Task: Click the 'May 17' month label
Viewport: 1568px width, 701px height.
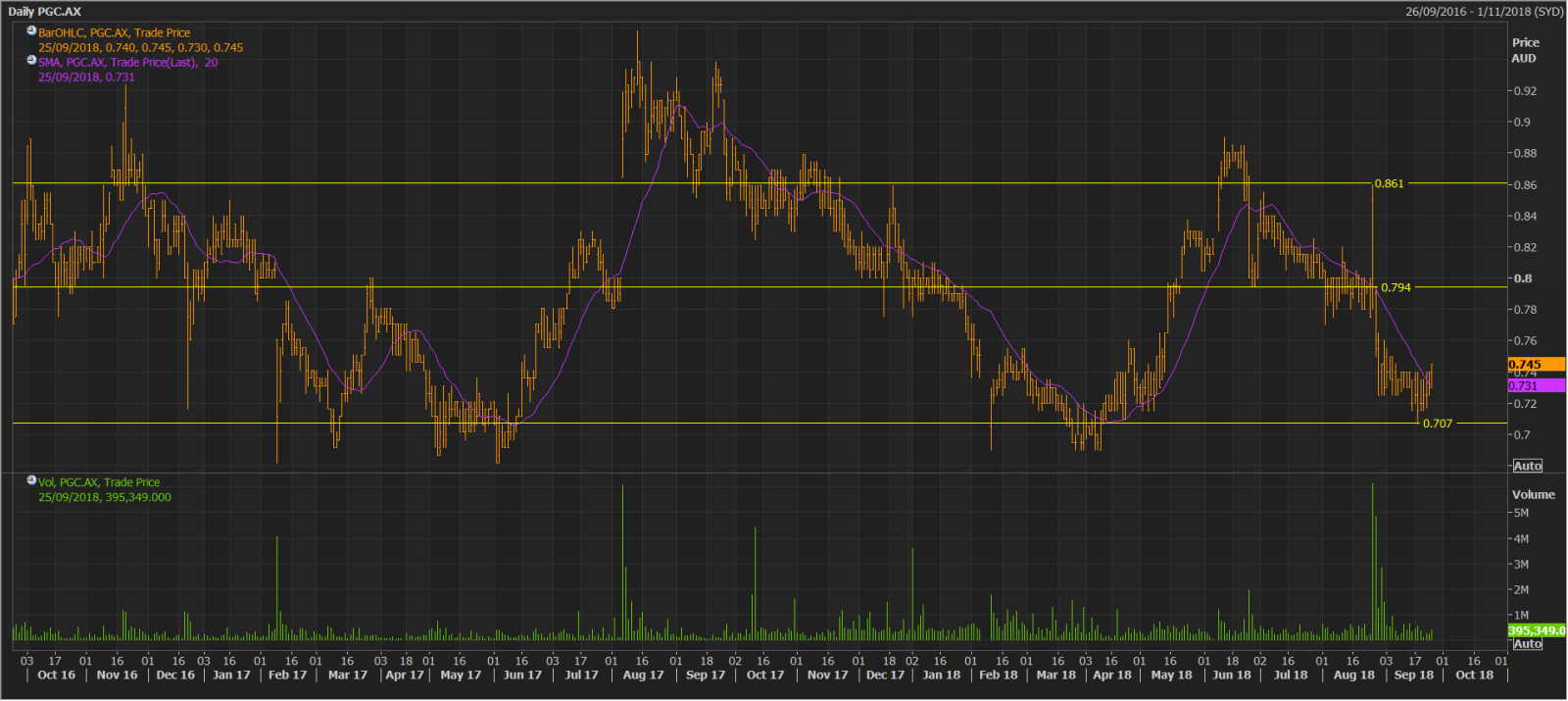Action: pyautogui.click(x=461, y=675)
